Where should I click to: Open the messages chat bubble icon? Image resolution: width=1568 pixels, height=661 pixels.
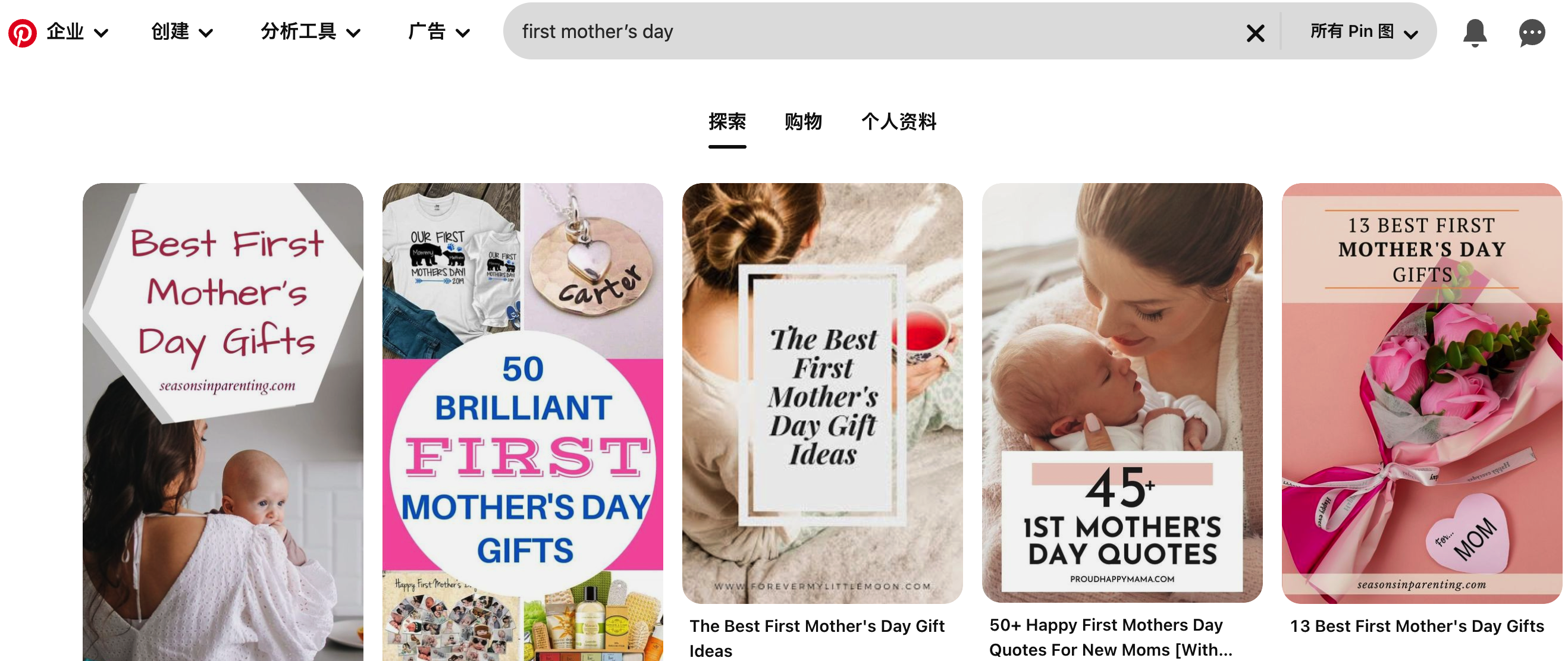pos(1532,32)
